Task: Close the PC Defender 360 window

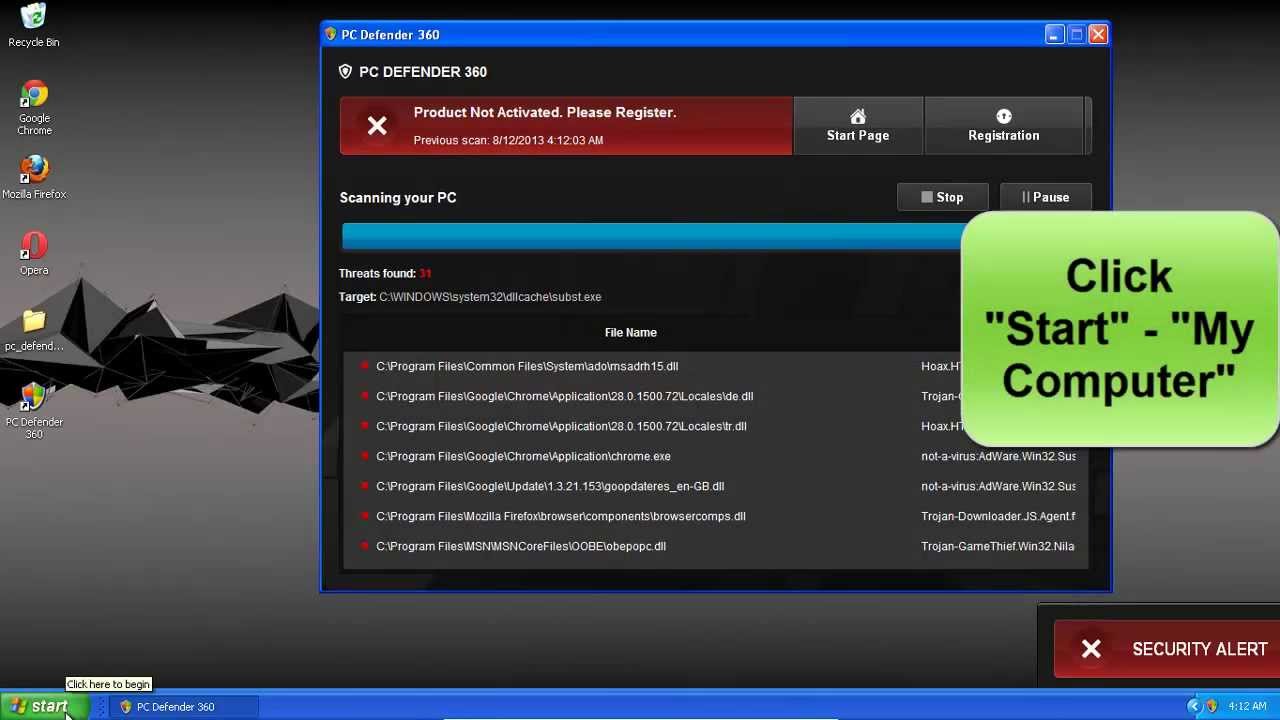Action: [1098, 35]
